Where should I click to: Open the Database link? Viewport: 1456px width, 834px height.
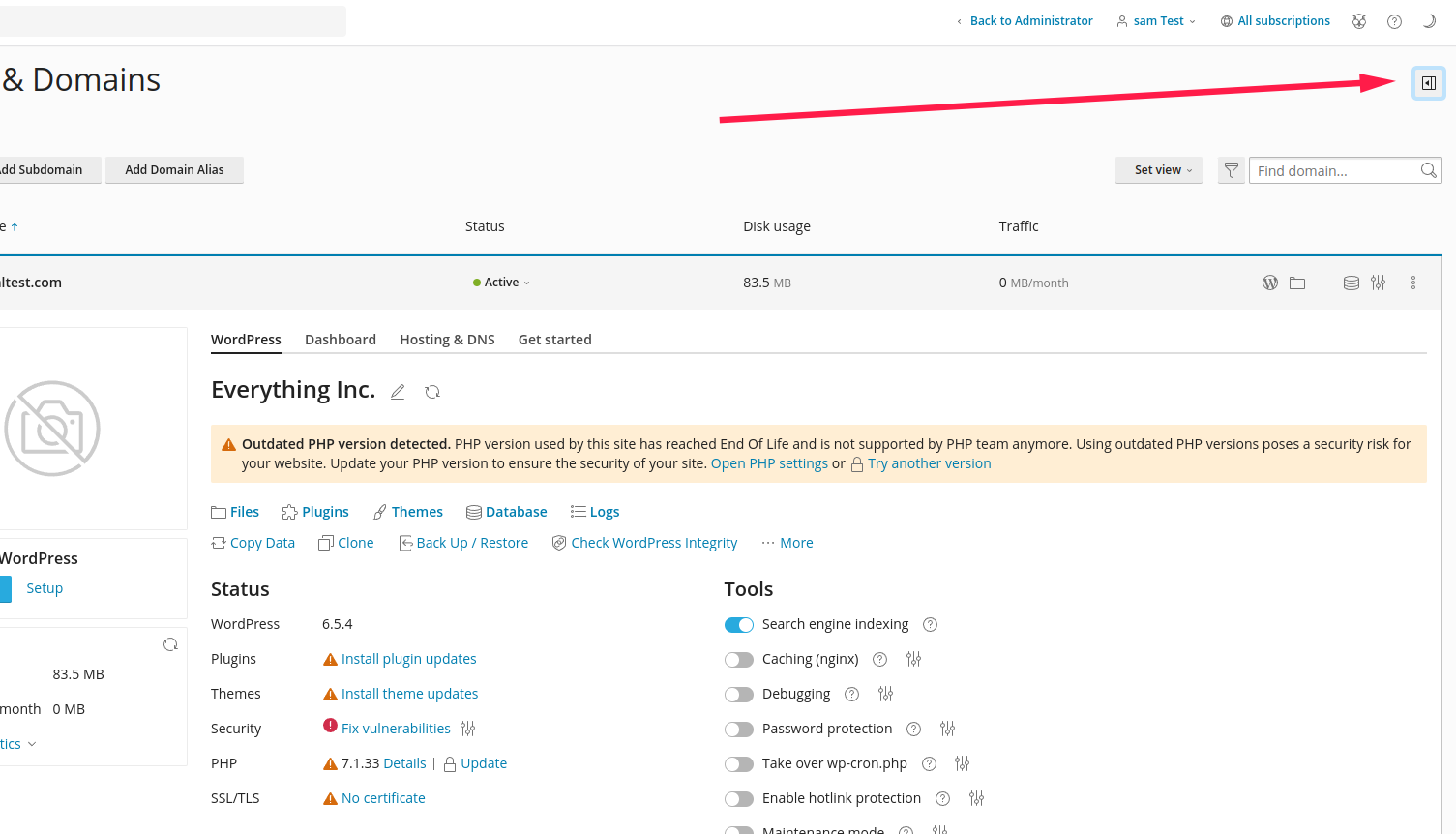507,512
